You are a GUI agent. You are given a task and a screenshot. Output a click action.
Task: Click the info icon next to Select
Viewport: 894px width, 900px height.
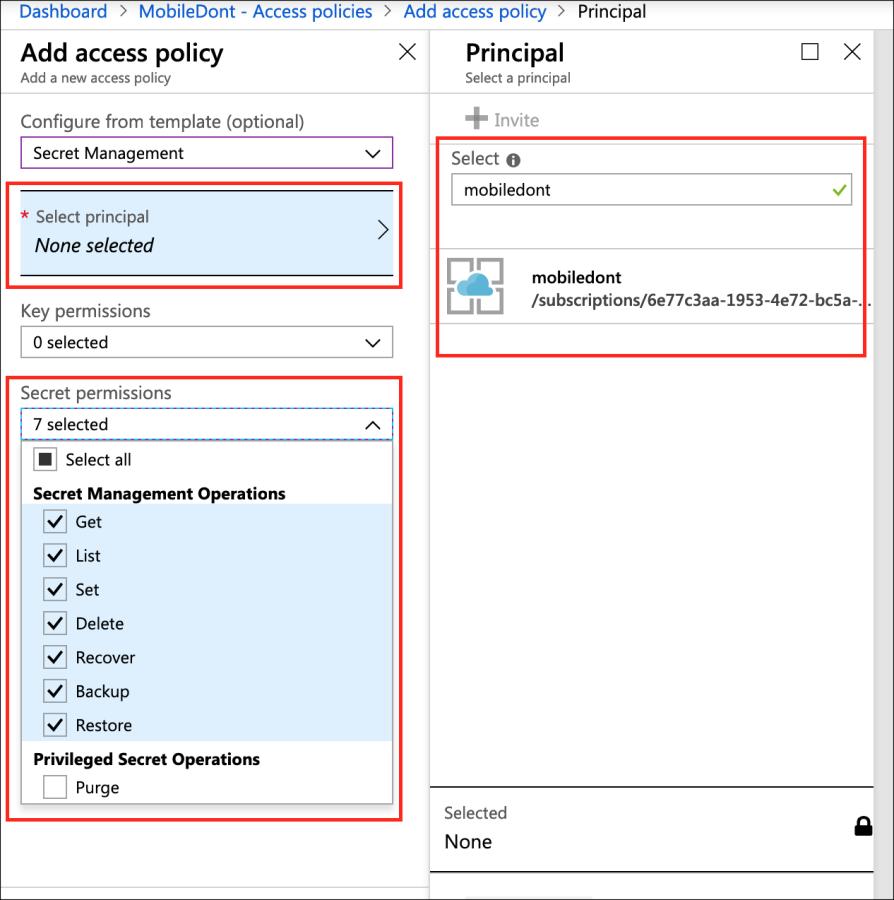[513, 160]
